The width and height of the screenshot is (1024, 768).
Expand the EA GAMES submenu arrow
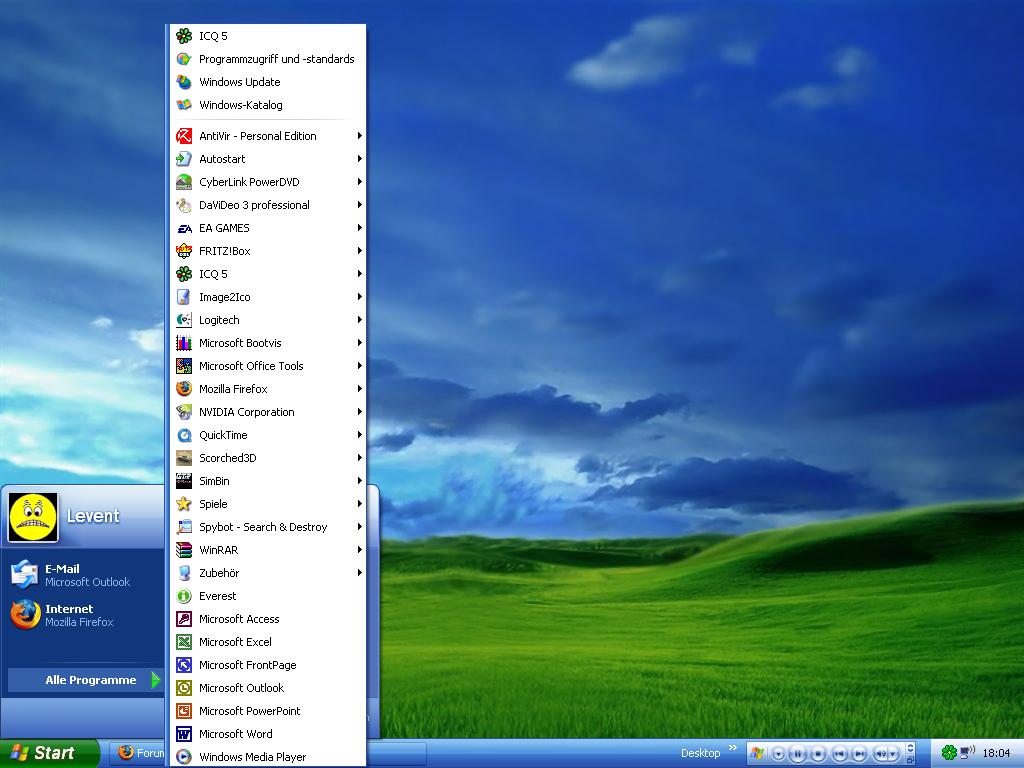359,228
